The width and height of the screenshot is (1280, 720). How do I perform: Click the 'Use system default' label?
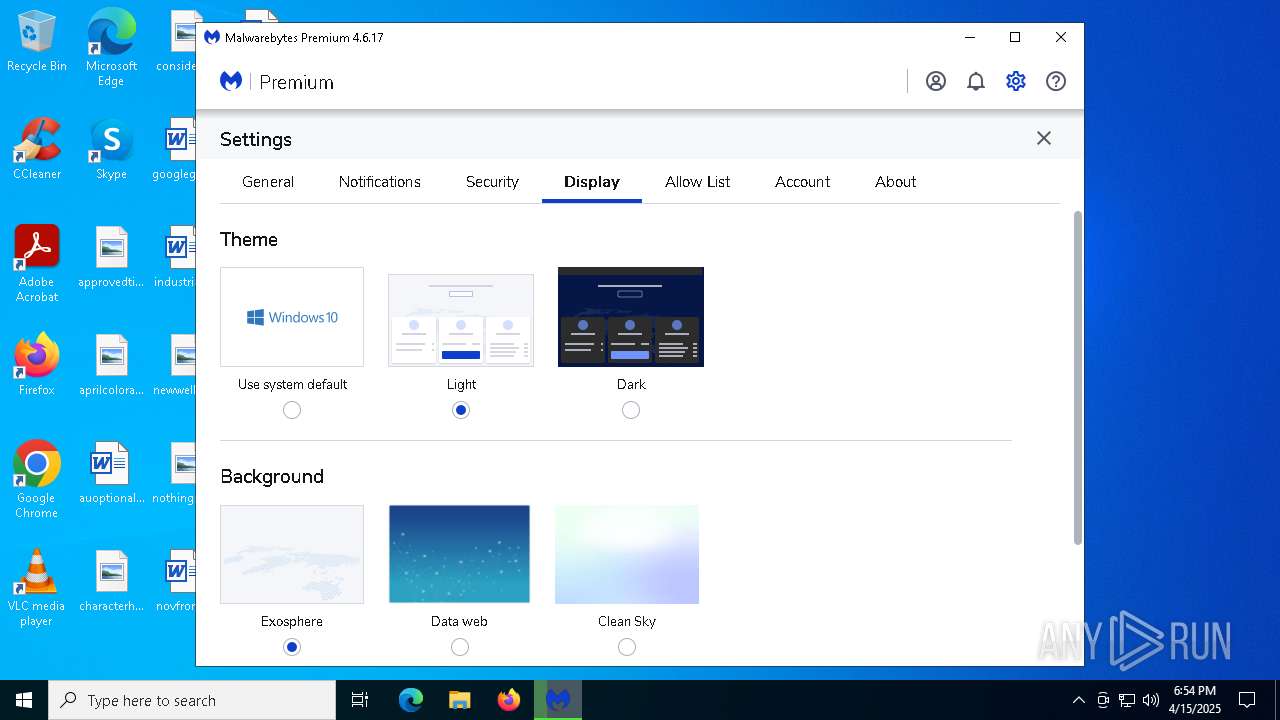tap(293, 384)
